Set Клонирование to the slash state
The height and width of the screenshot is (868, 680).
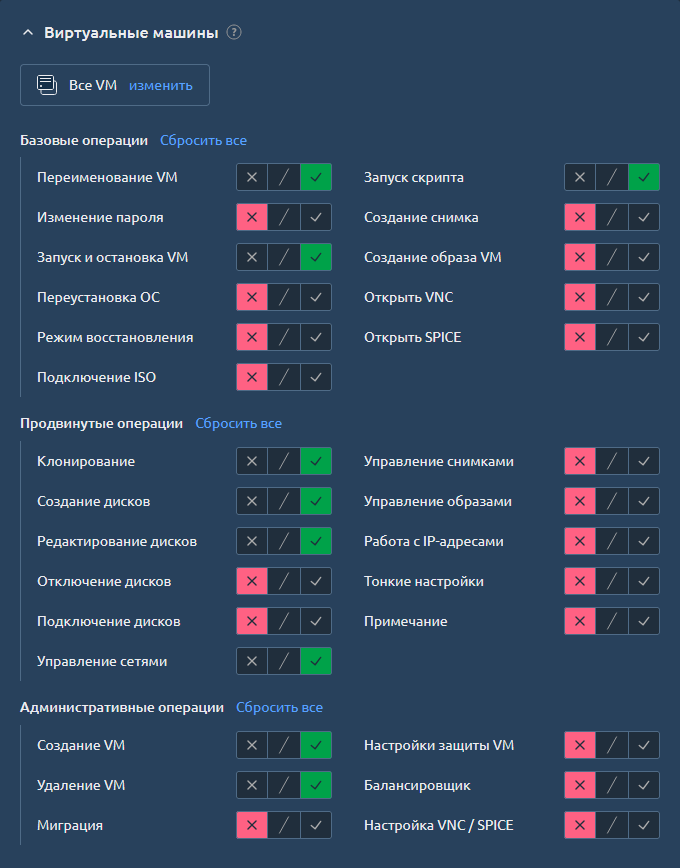coord(284,461)
